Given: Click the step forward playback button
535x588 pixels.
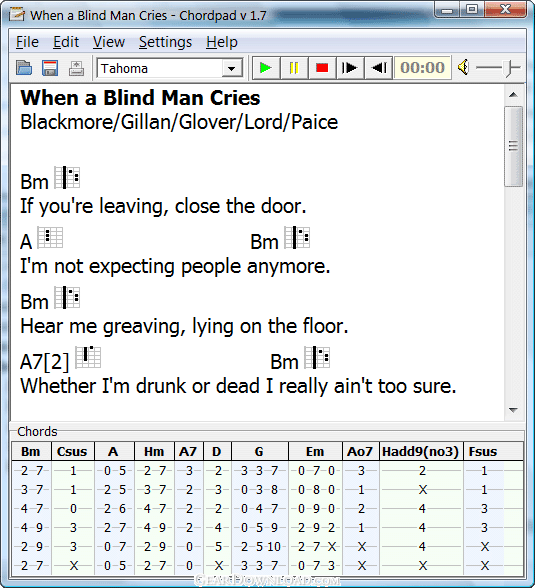Looking at the screenshot, I should [x=350, y=68].
